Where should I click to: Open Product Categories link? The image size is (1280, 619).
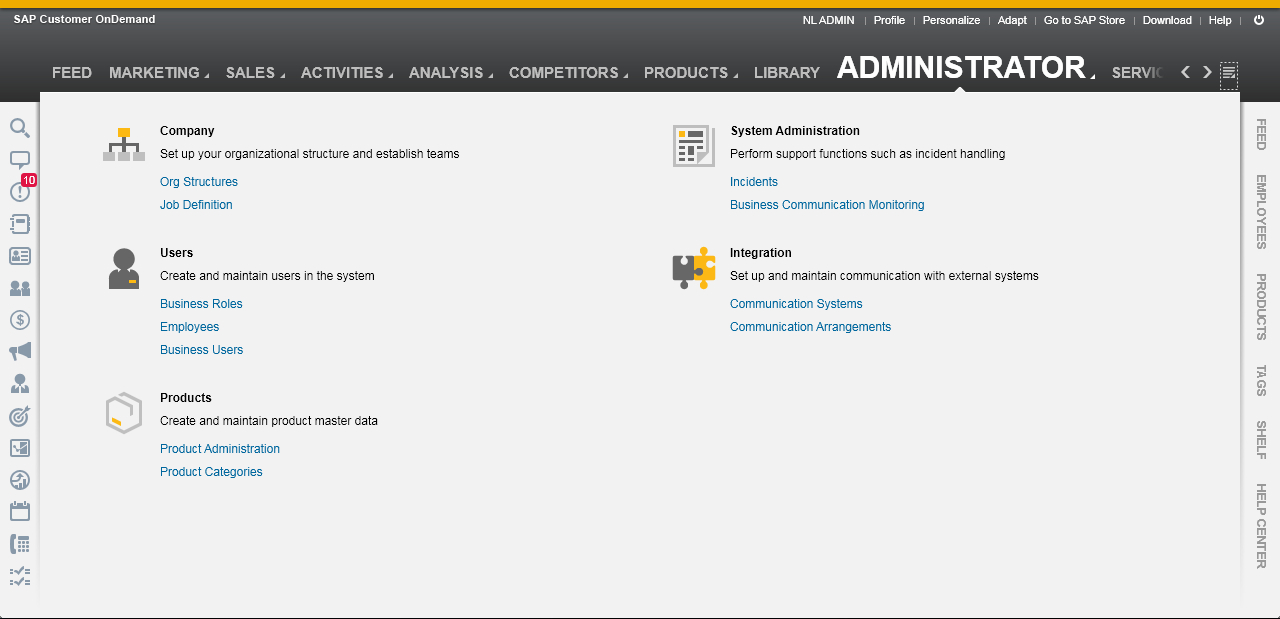(x=211, y=472)
